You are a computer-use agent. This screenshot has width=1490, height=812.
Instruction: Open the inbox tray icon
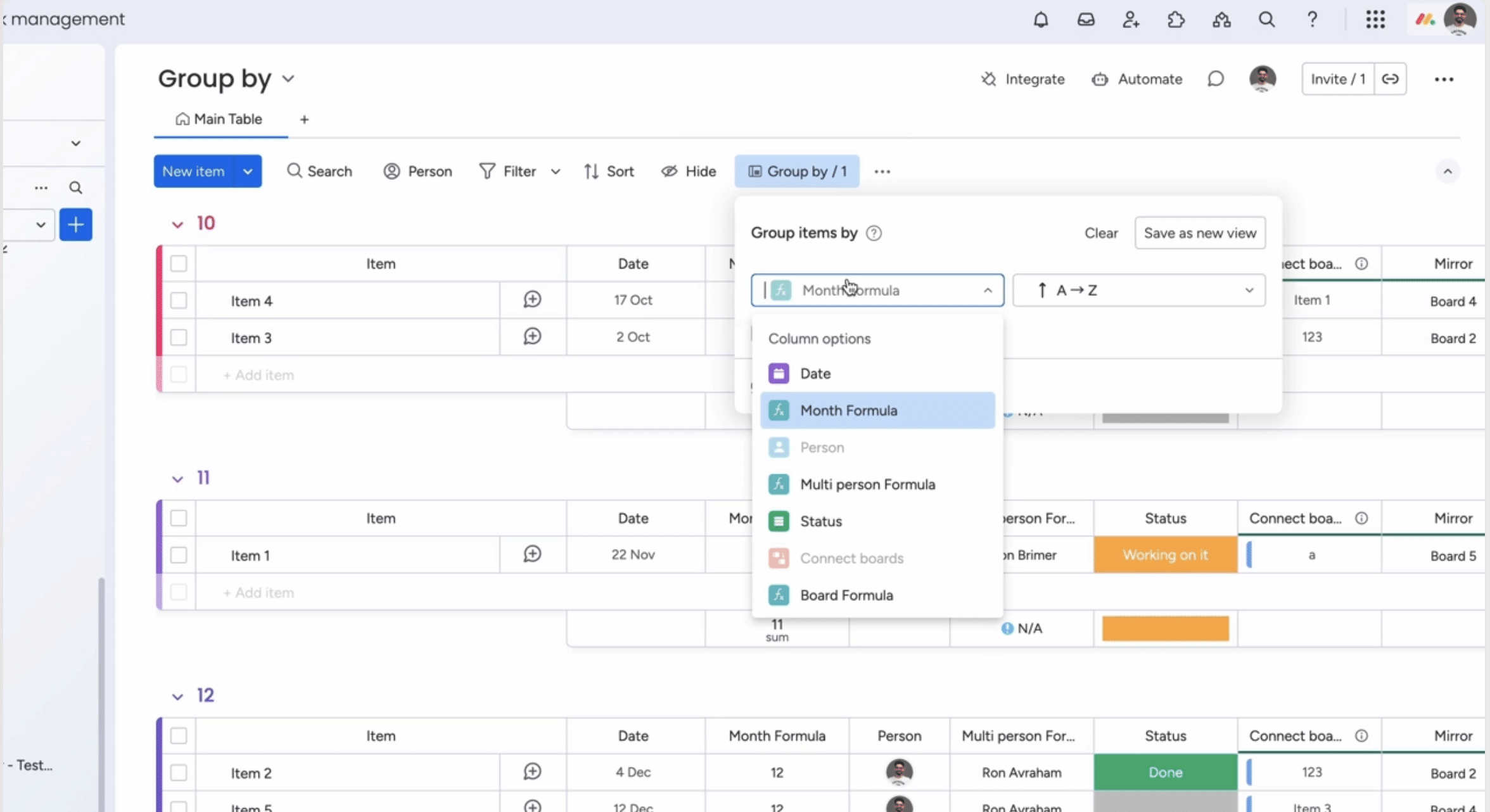click(1086, 20)
